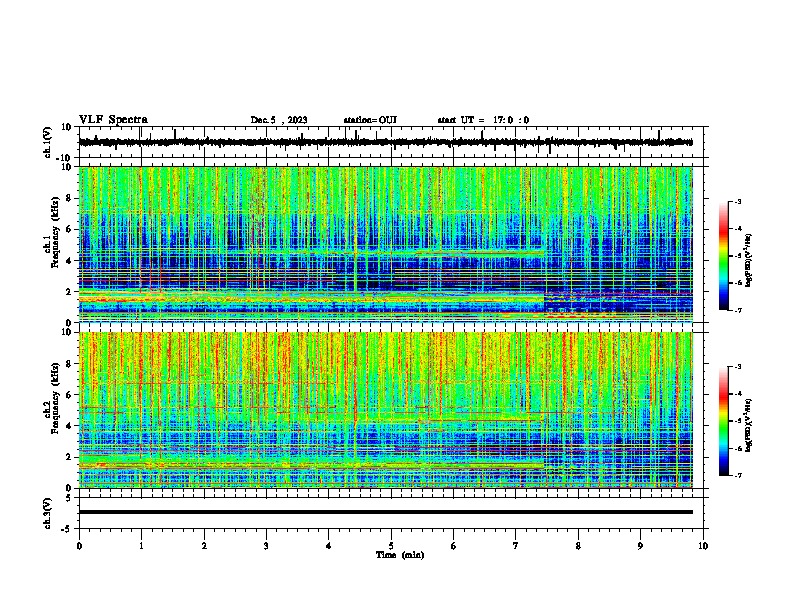Click the "VLF Spectra" plot title

(113, 120)
